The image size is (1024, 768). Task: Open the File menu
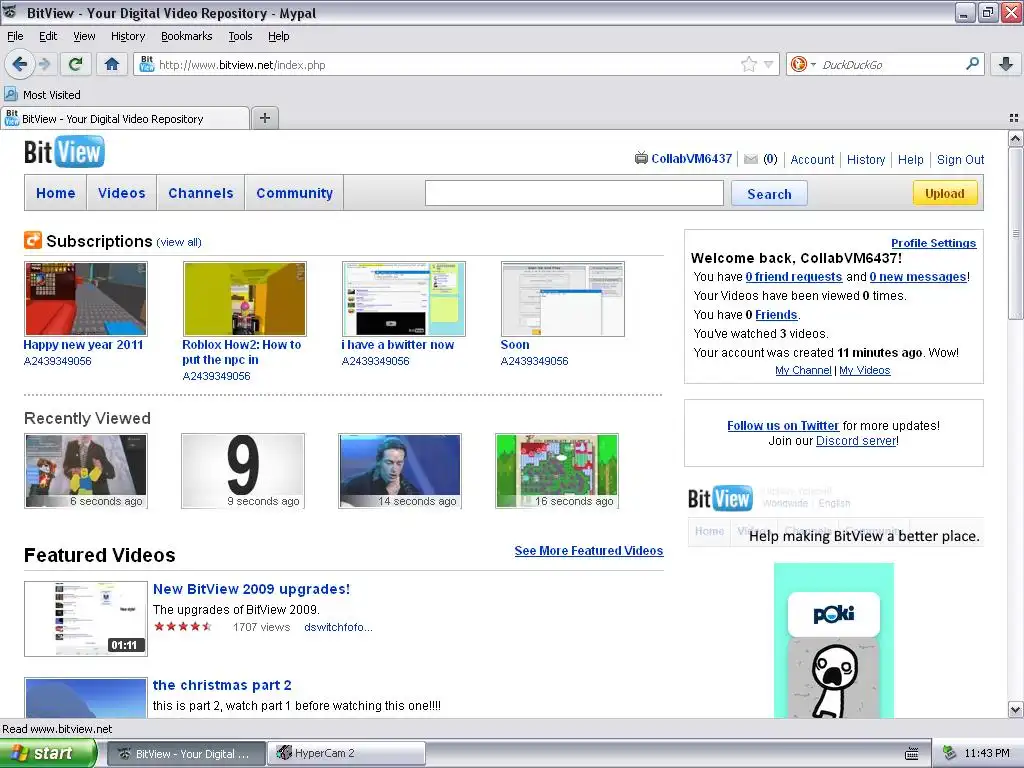coord(15,36)
